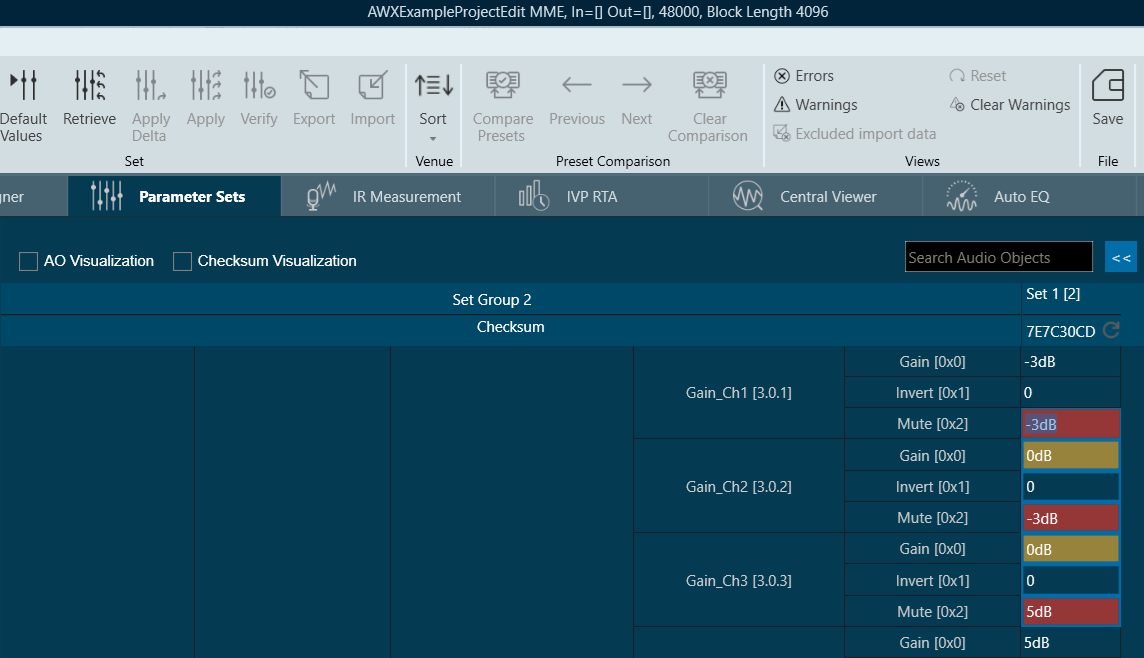The height and width of the screenshot is (658, 1144).
Task: Select Gain_Ch2 [3.0.2] object
Action: pos(738,487)
